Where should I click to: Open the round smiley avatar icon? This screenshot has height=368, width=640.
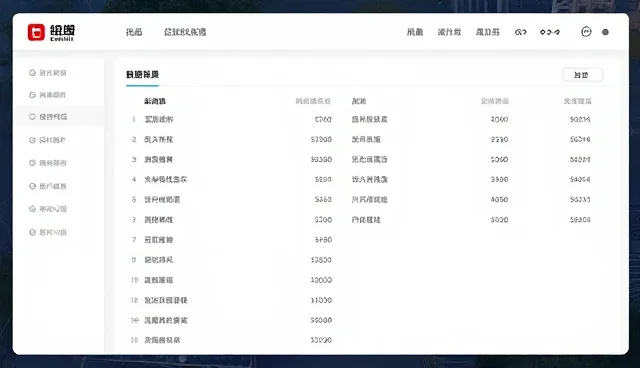point(586,32)
